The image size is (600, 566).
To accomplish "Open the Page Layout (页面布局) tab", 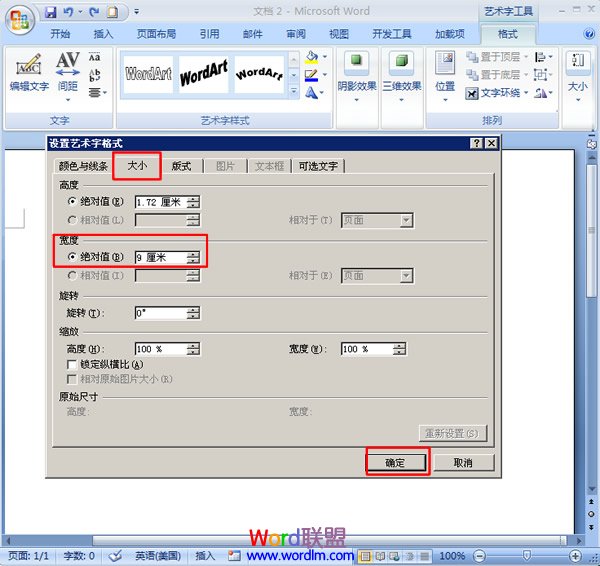I will click(x=157, y=34).
